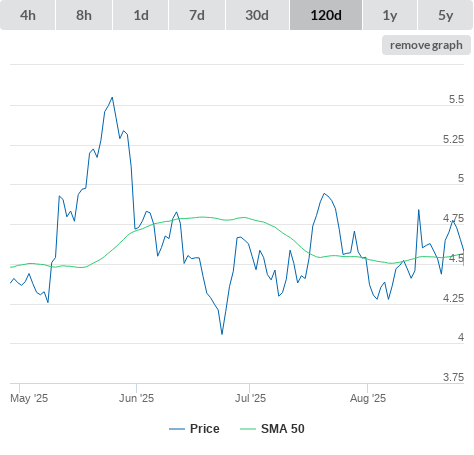Switch to the 5y range tab
Viewport: 474px width, 455px height.
point(445,15)
